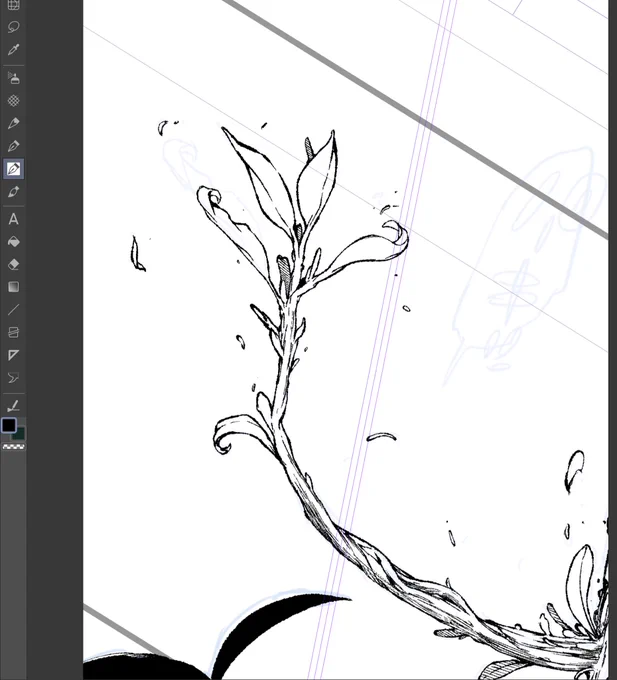The image size is (617, 680).
Task: Select nib tool directly above highlighted pen
Action: tap(13, 146)
